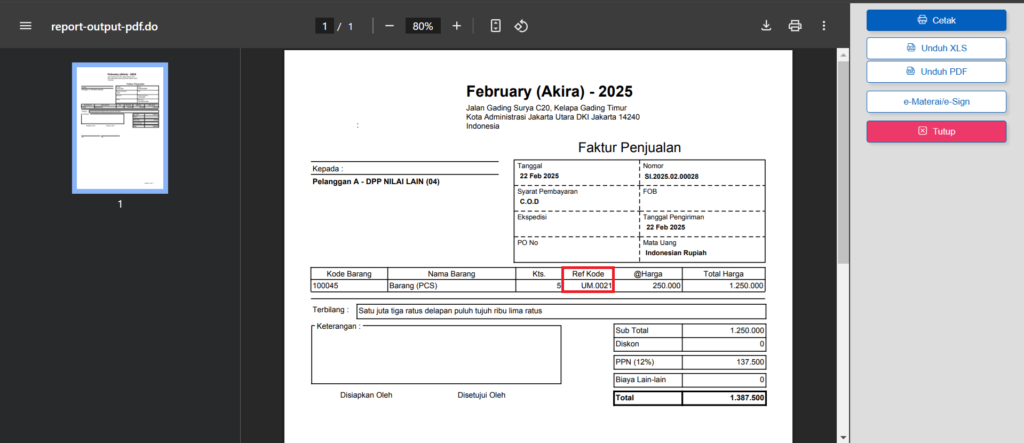Click the print icon in PDF toolbar
The width and height of the screenshot is (1024, 443).
click(795, 26)
